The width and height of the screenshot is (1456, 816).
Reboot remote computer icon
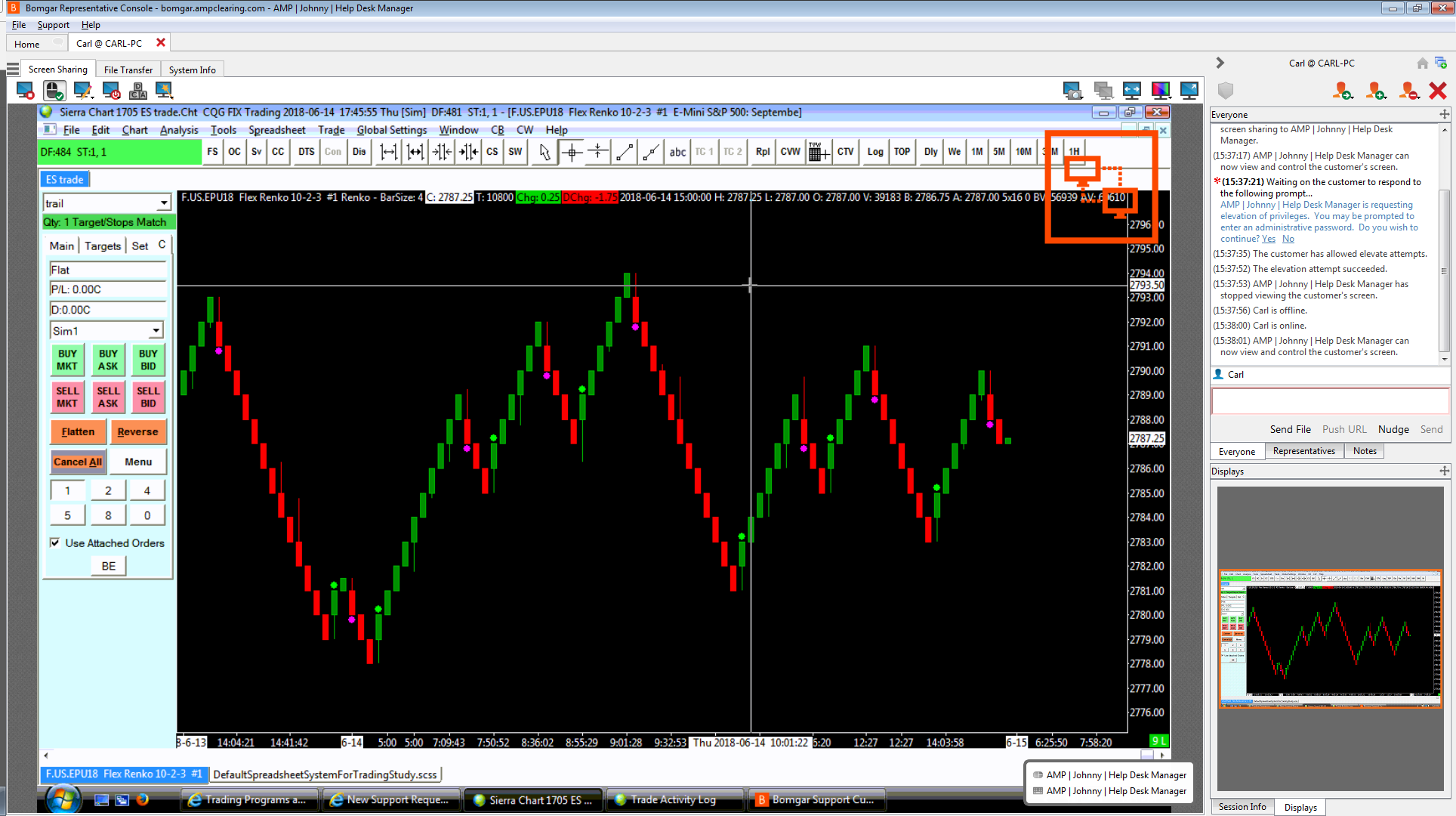point(110,91)
